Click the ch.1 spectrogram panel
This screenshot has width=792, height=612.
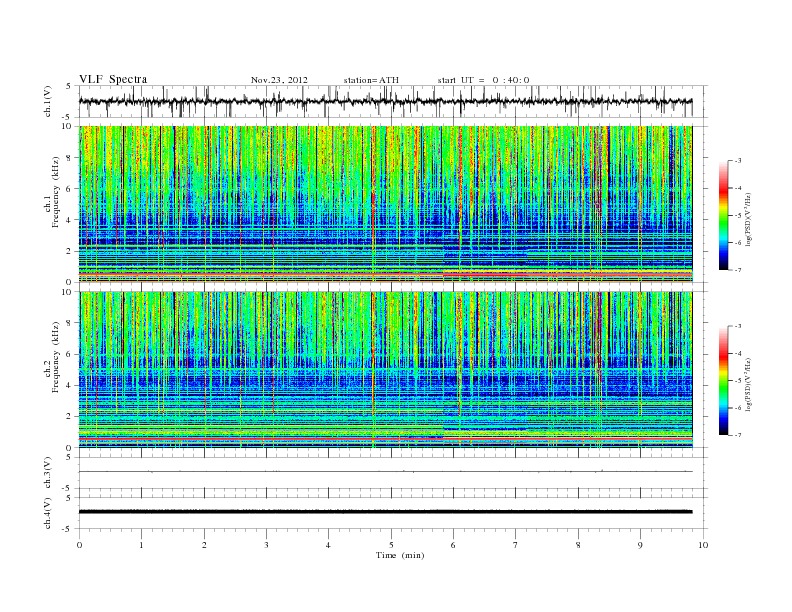(x=385, y=204)
